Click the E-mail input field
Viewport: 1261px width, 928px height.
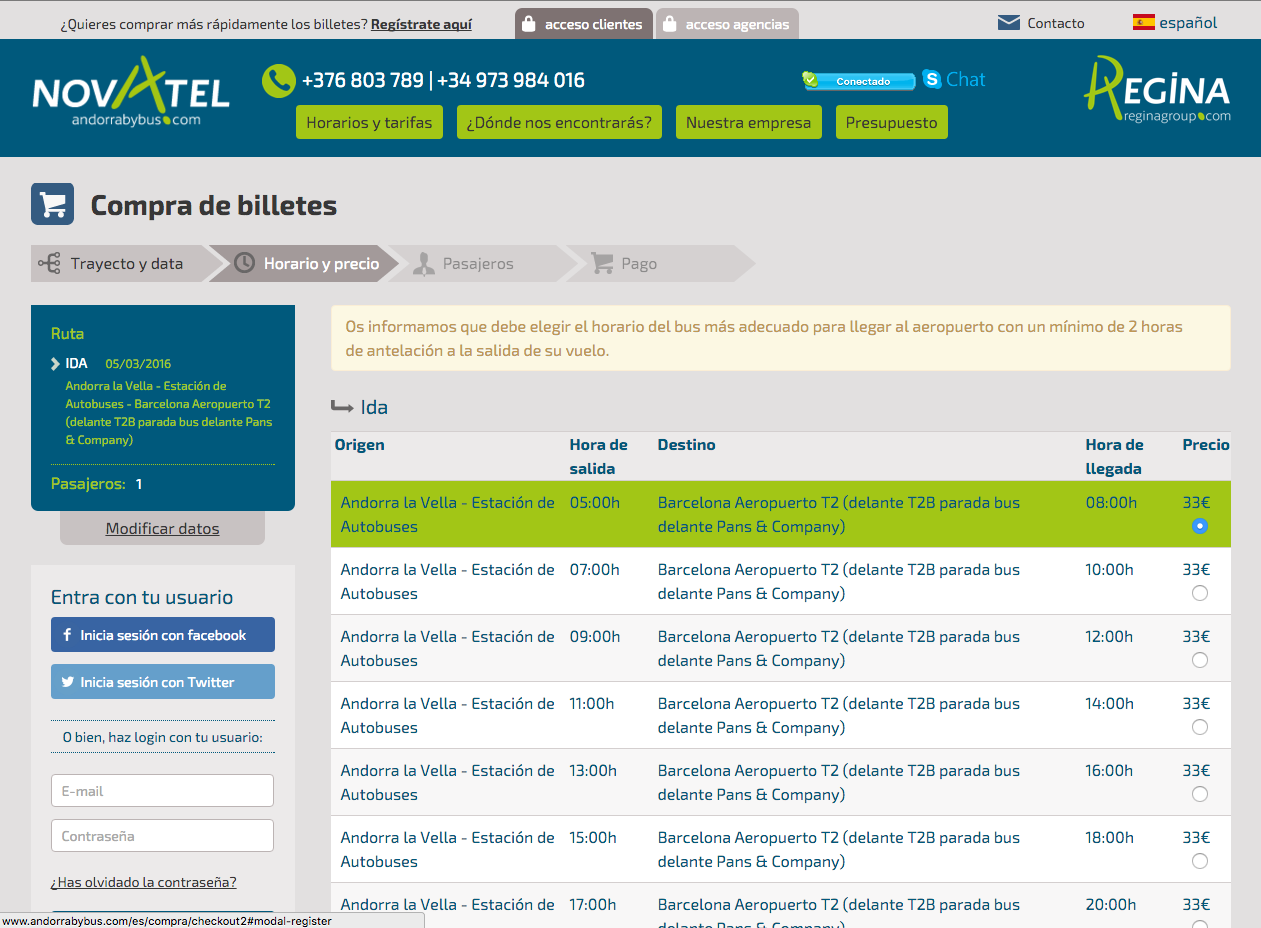pos(162,791)
